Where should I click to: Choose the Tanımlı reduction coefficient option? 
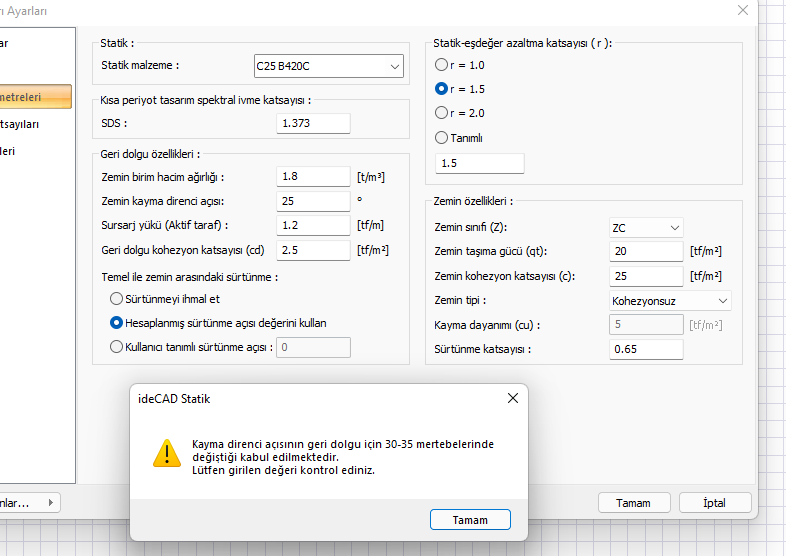(x=442, y=138)
